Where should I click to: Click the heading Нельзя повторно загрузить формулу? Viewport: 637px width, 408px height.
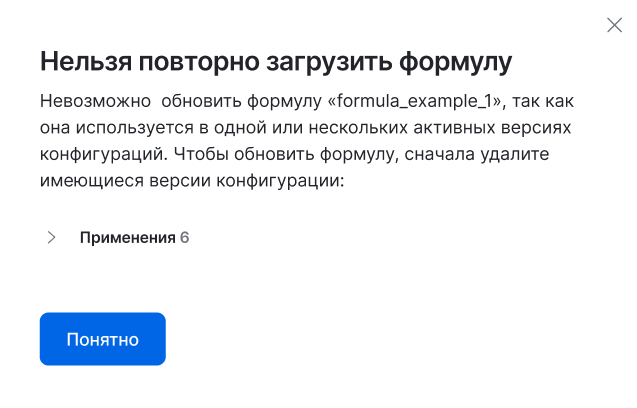(276, 62)
